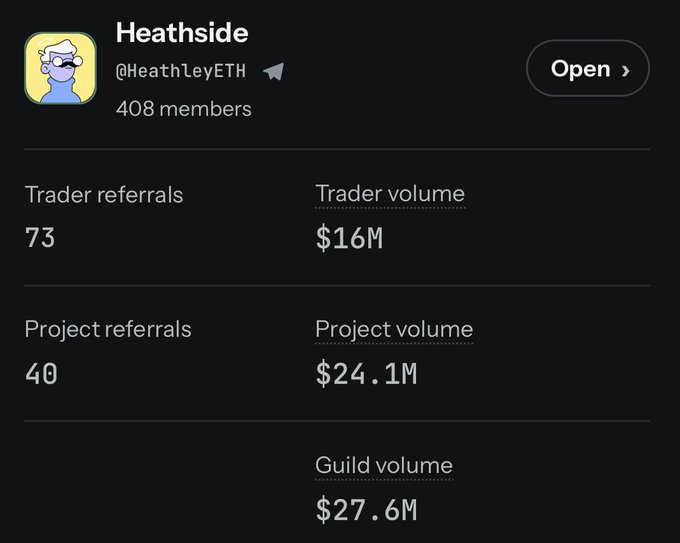Viewport: 680px width, 543px height.
Task: Click the $16M trader volume value
Action: pos(349,238)
